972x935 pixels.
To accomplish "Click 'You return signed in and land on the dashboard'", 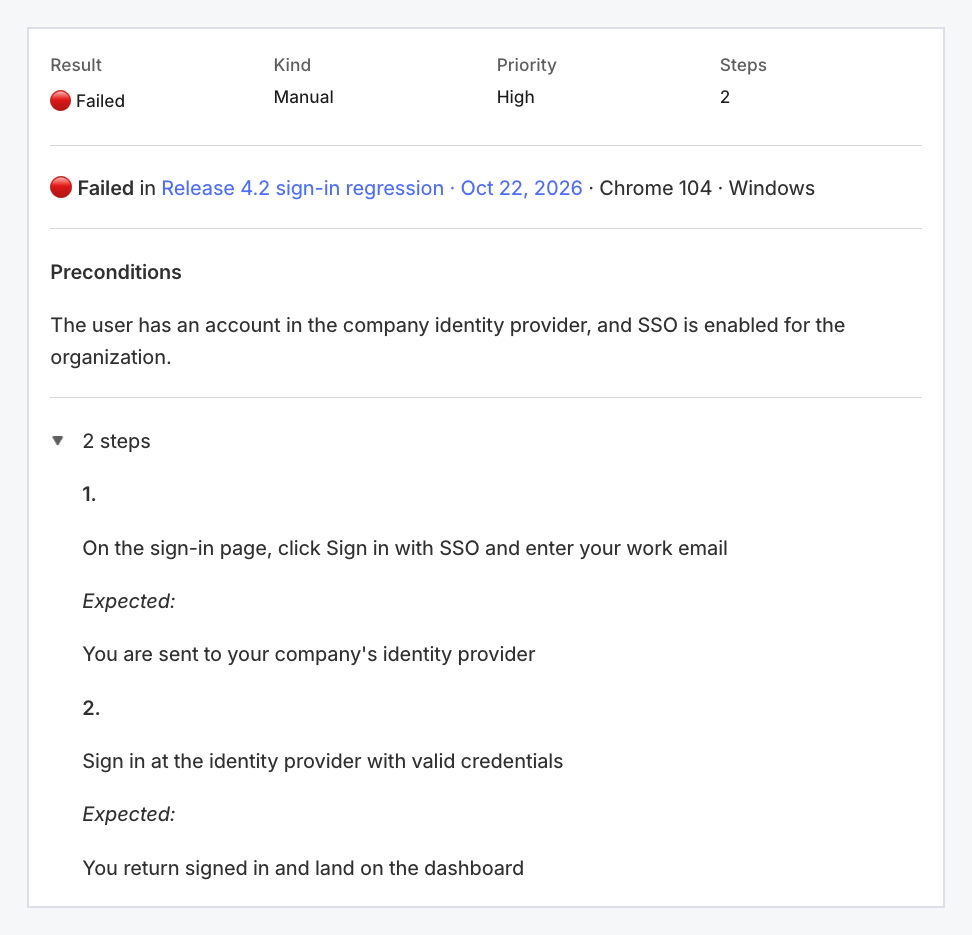I will 303,867.
